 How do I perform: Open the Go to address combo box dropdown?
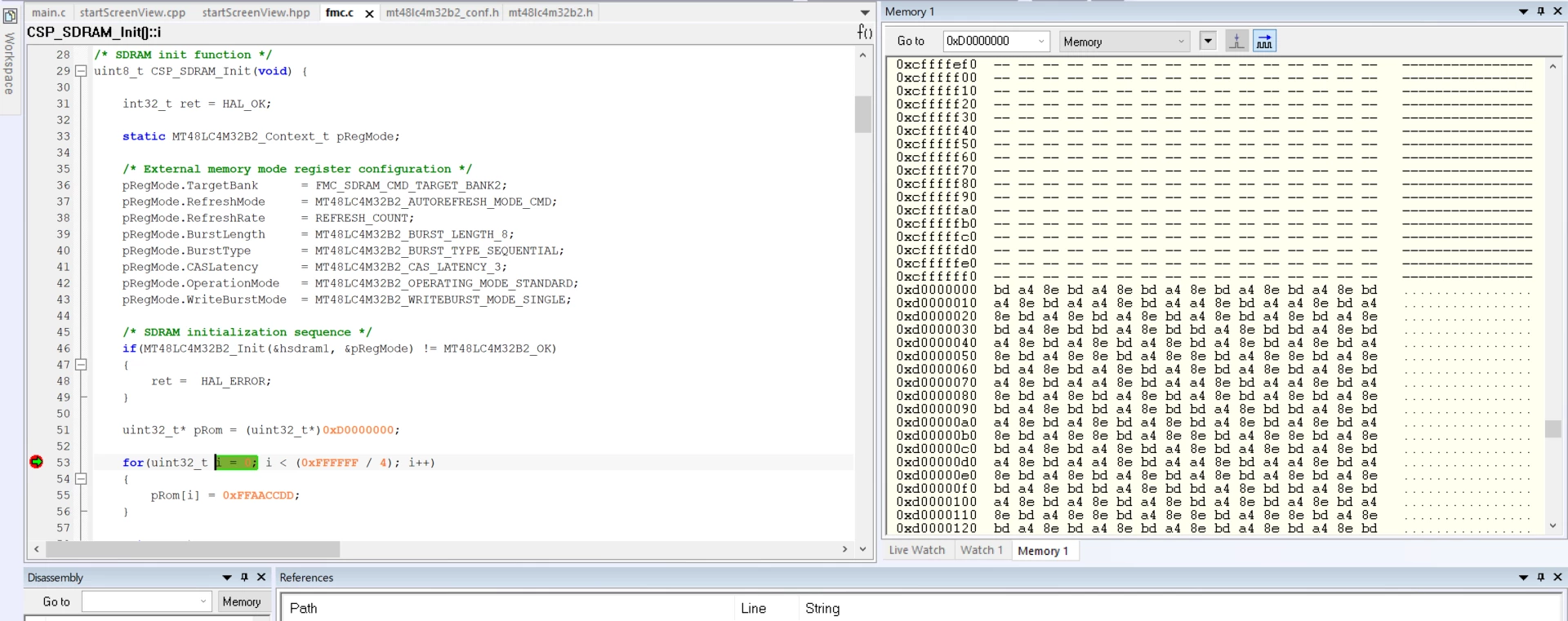tap(1041, 41)
